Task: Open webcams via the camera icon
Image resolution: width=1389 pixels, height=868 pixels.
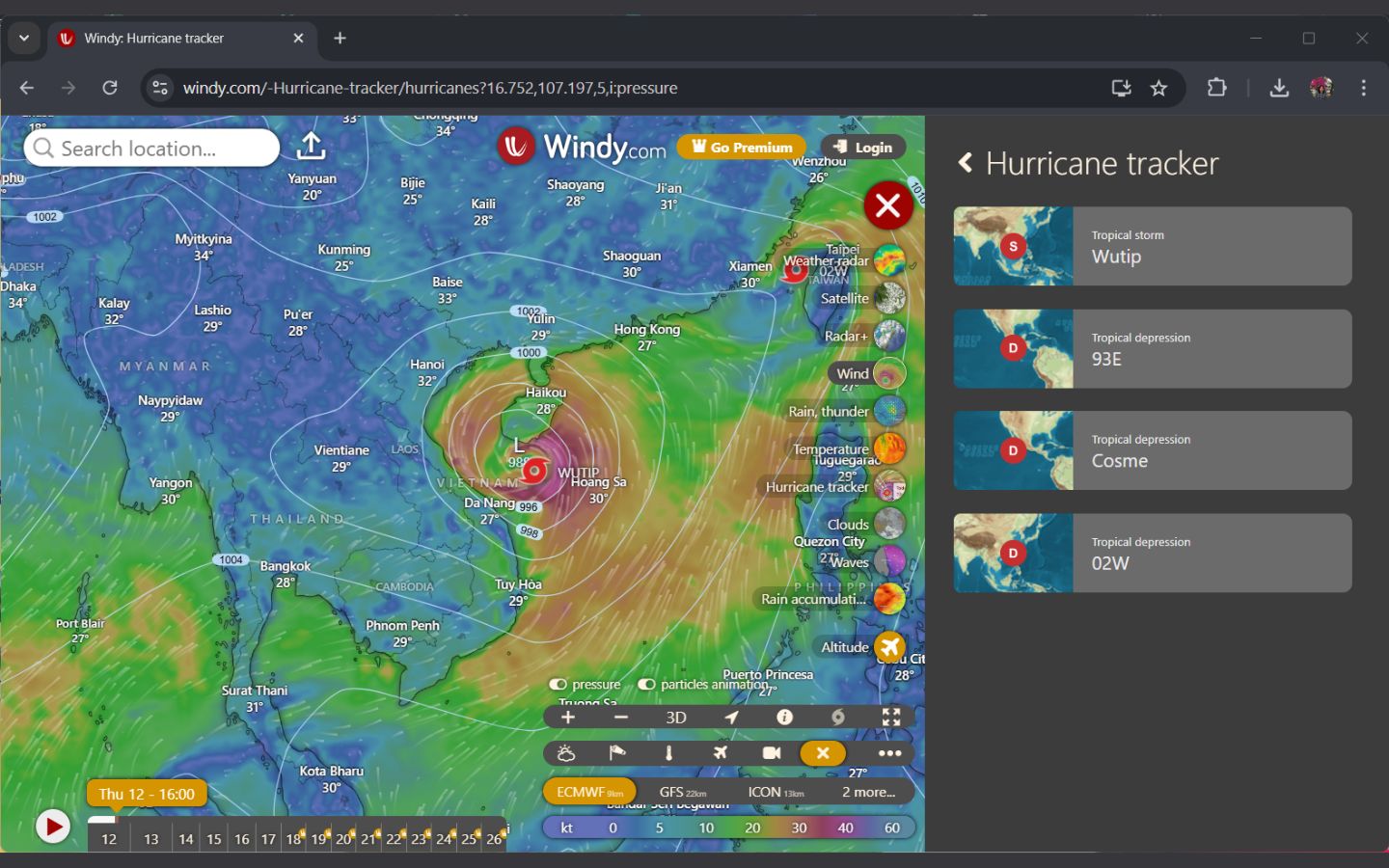Action: point(772,753)
